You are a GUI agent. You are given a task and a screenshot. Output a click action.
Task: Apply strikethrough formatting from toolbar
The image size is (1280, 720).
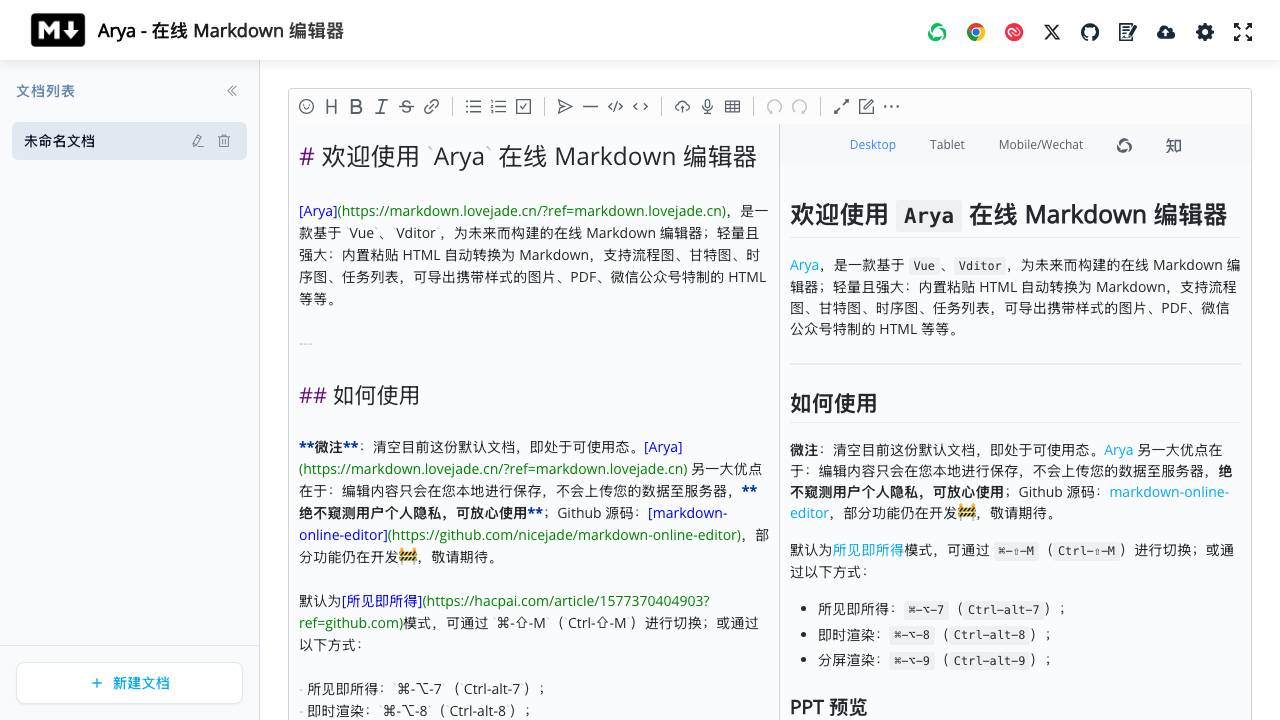click(x=406, y=106)
